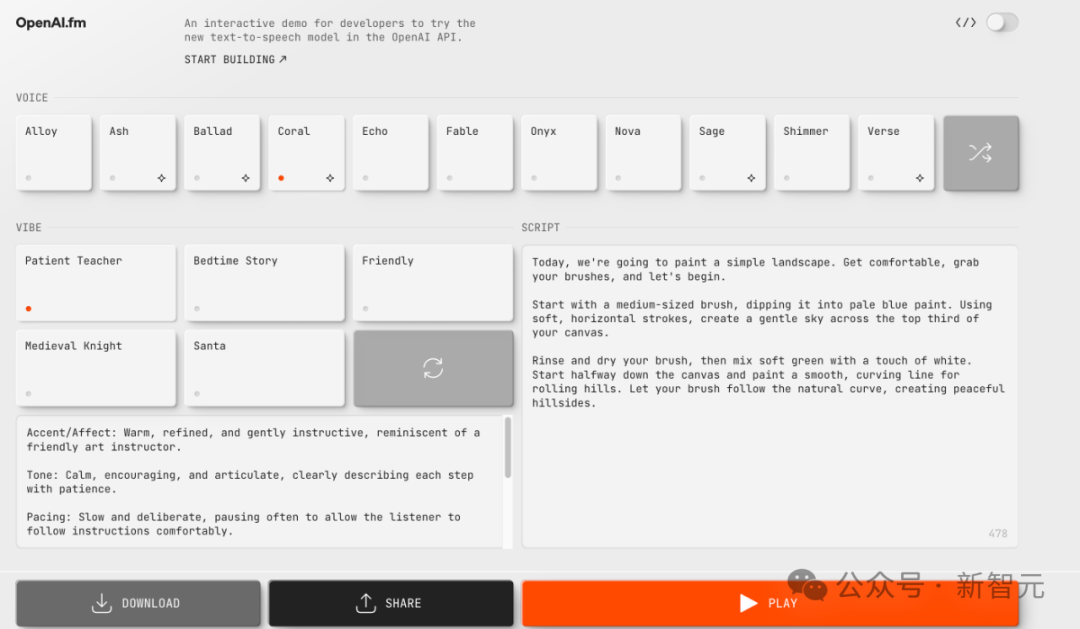Screen dimensions: 1080x629
Task: Select the Echo voice
Action: point(391,153)
